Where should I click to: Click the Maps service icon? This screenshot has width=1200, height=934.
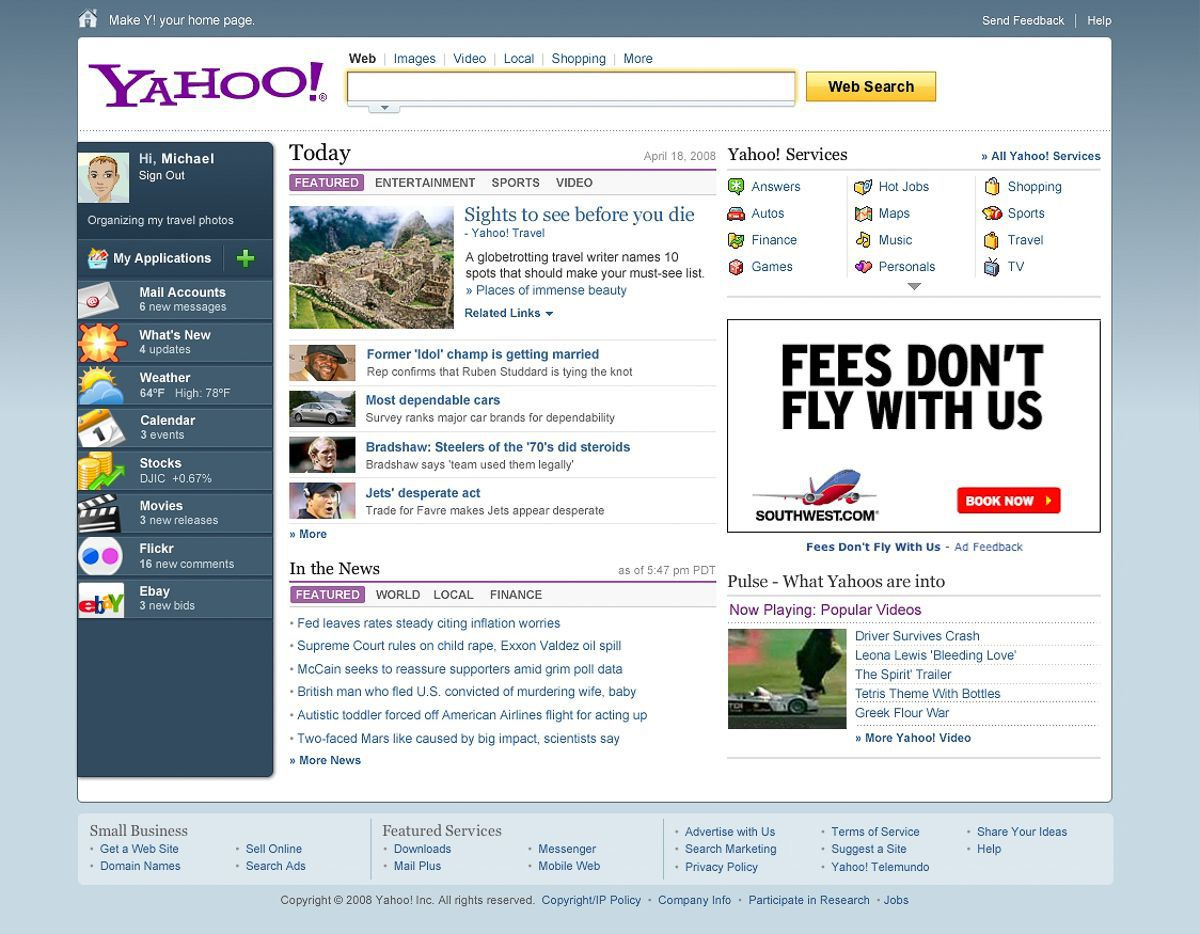(863, 213)
